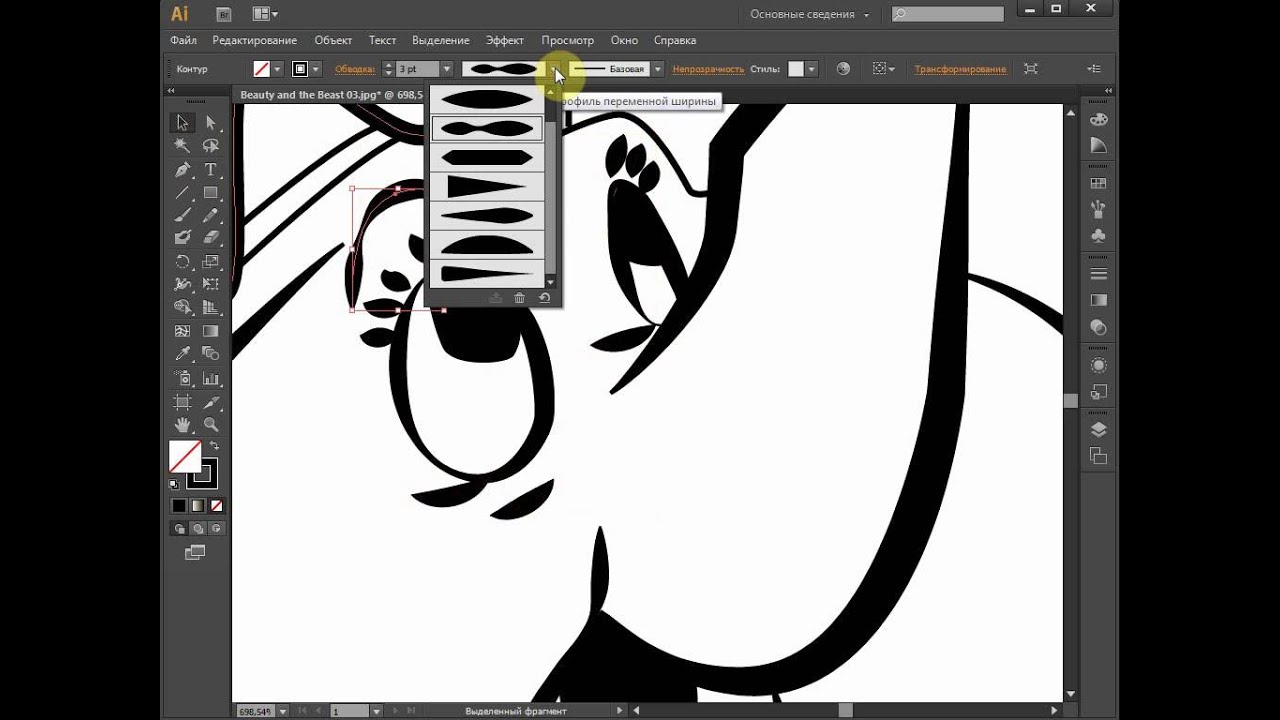
Task: Choose the triangle-shaped width profile
Action: pyautogui.click(x=487, y=186)
